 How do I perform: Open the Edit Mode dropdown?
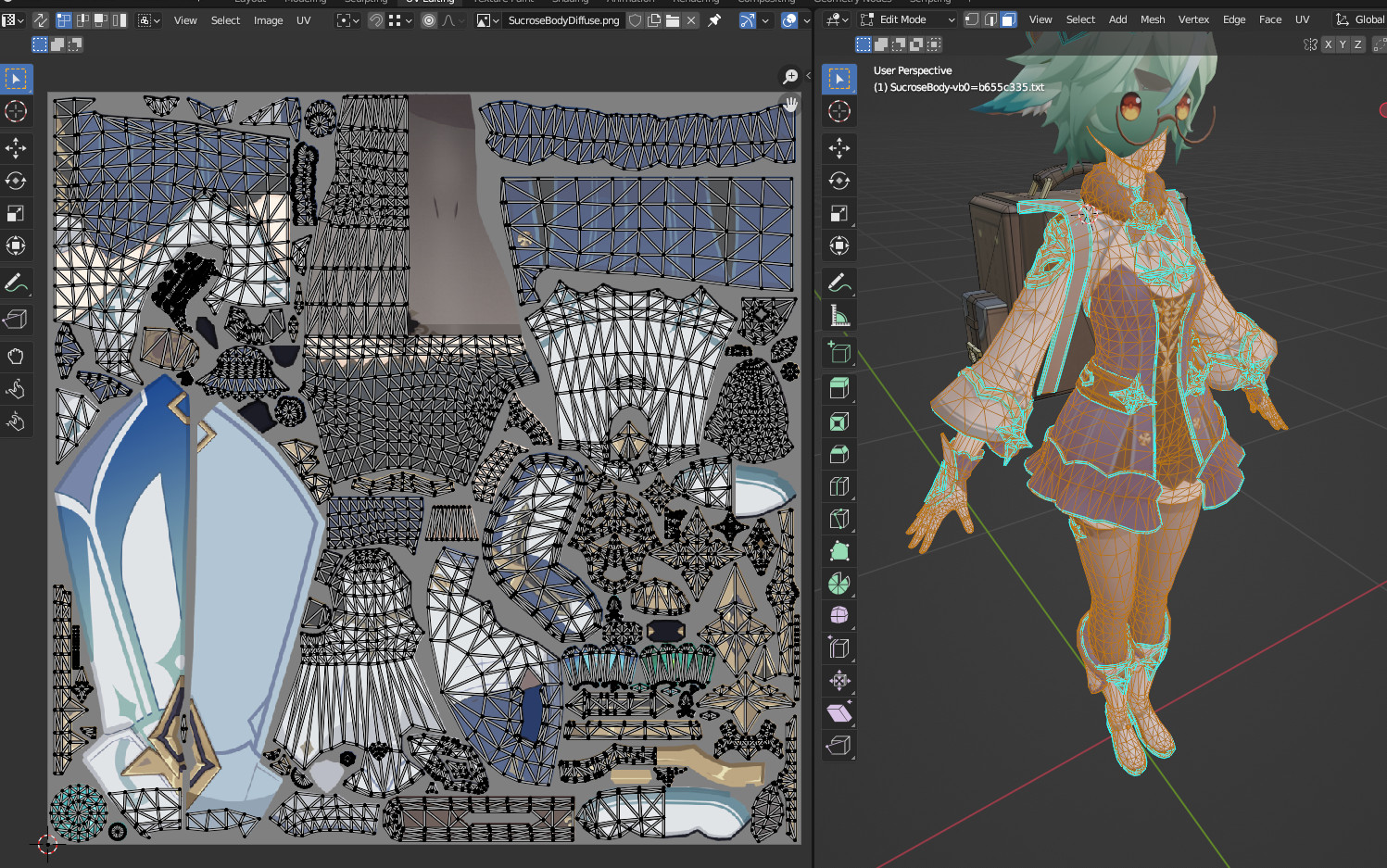pos(906,19)
